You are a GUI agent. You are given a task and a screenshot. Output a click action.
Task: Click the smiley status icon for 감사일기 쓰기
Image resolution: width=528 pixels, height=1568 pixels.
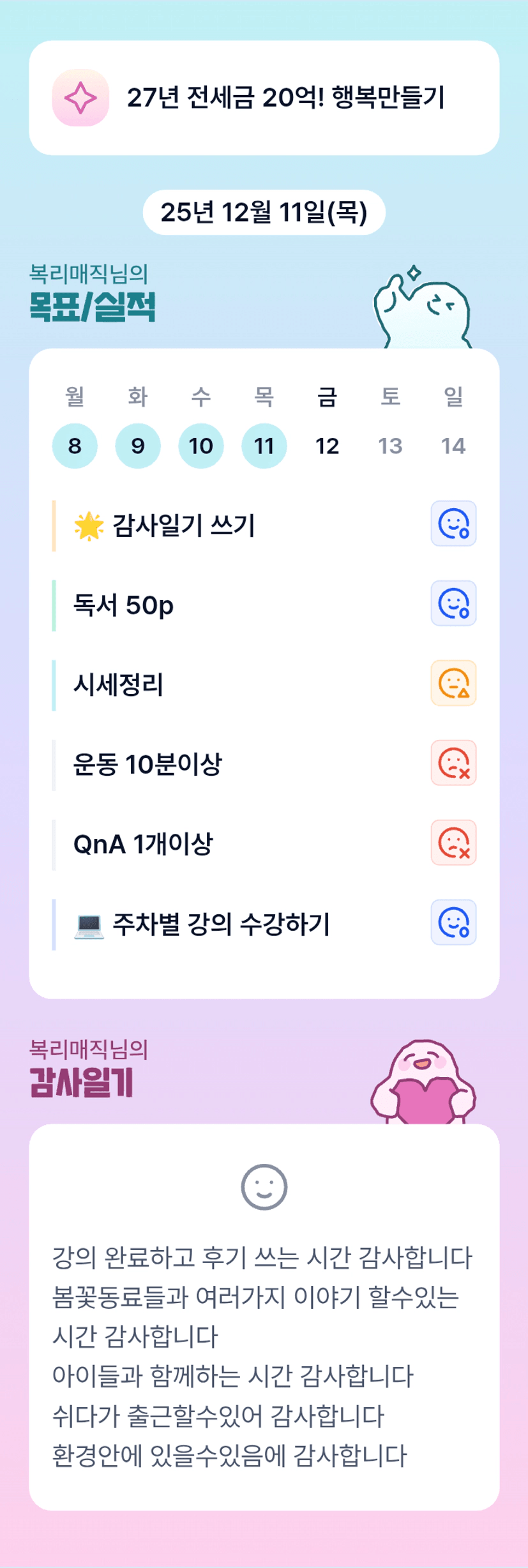click(x=453, y=524)
